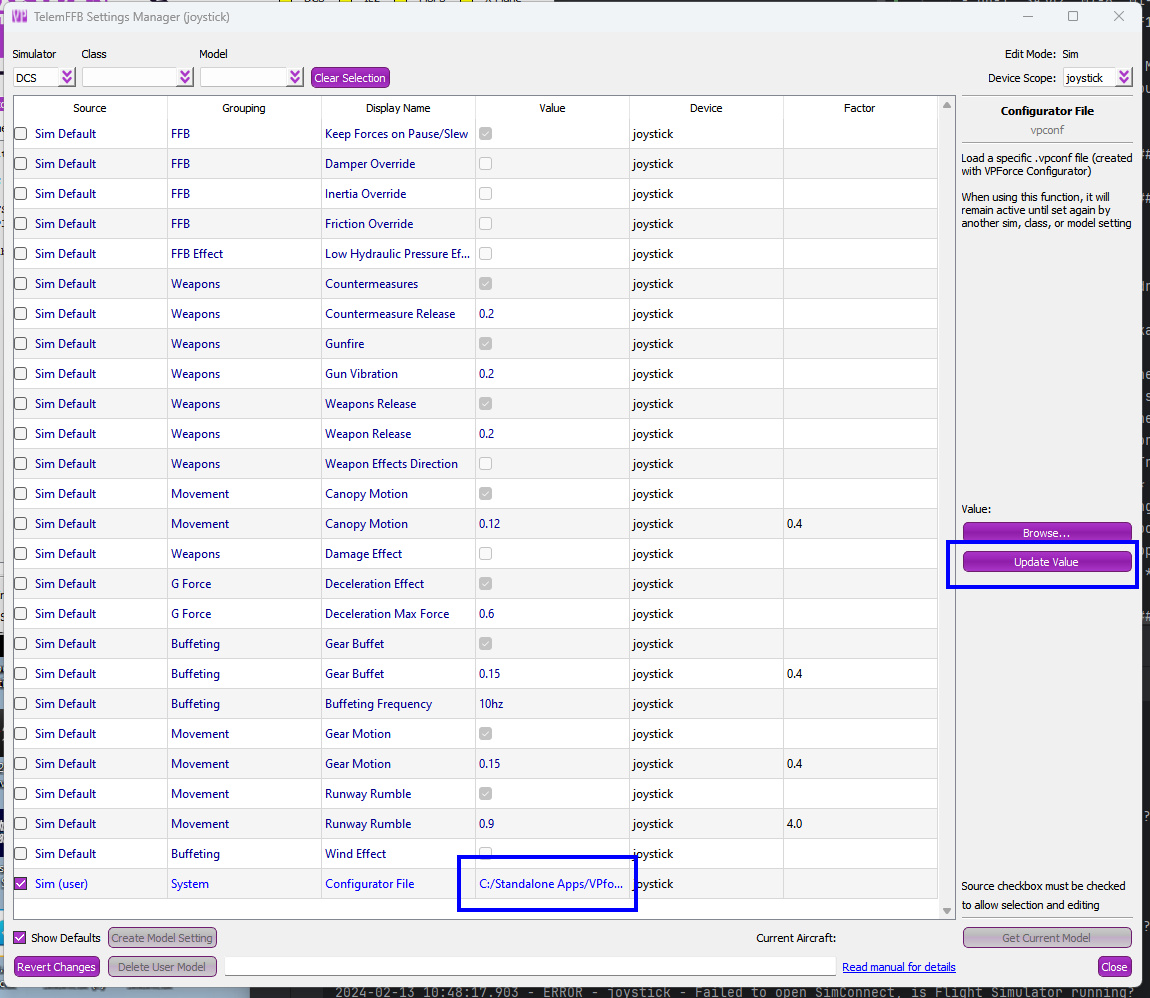This screenshot has width=1150, height=998.
Task: Check source box for Low Hydraulic Pressure row
Action: [x=21, y=254]
